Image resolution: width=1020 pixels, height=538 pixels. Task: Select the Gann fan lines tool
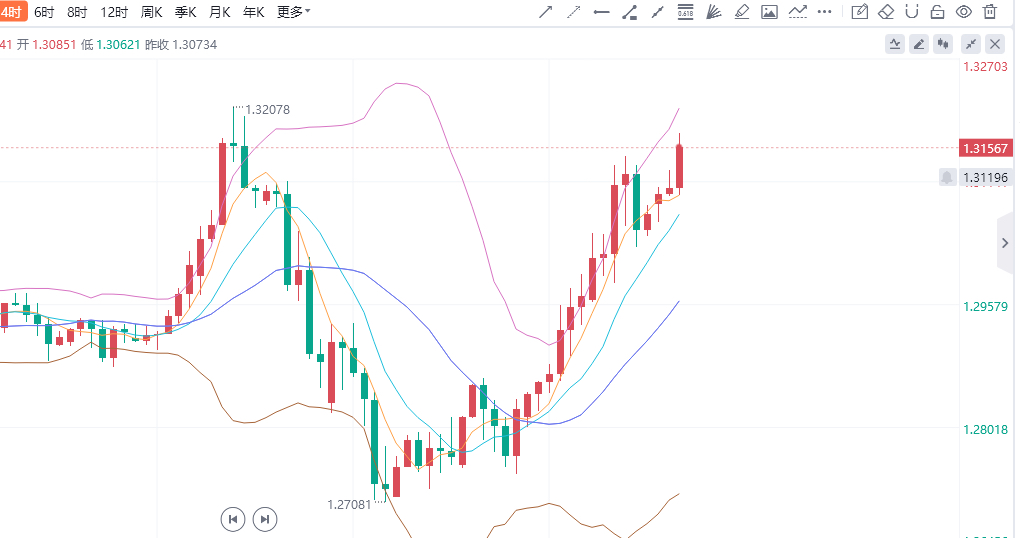coord(714,12)
